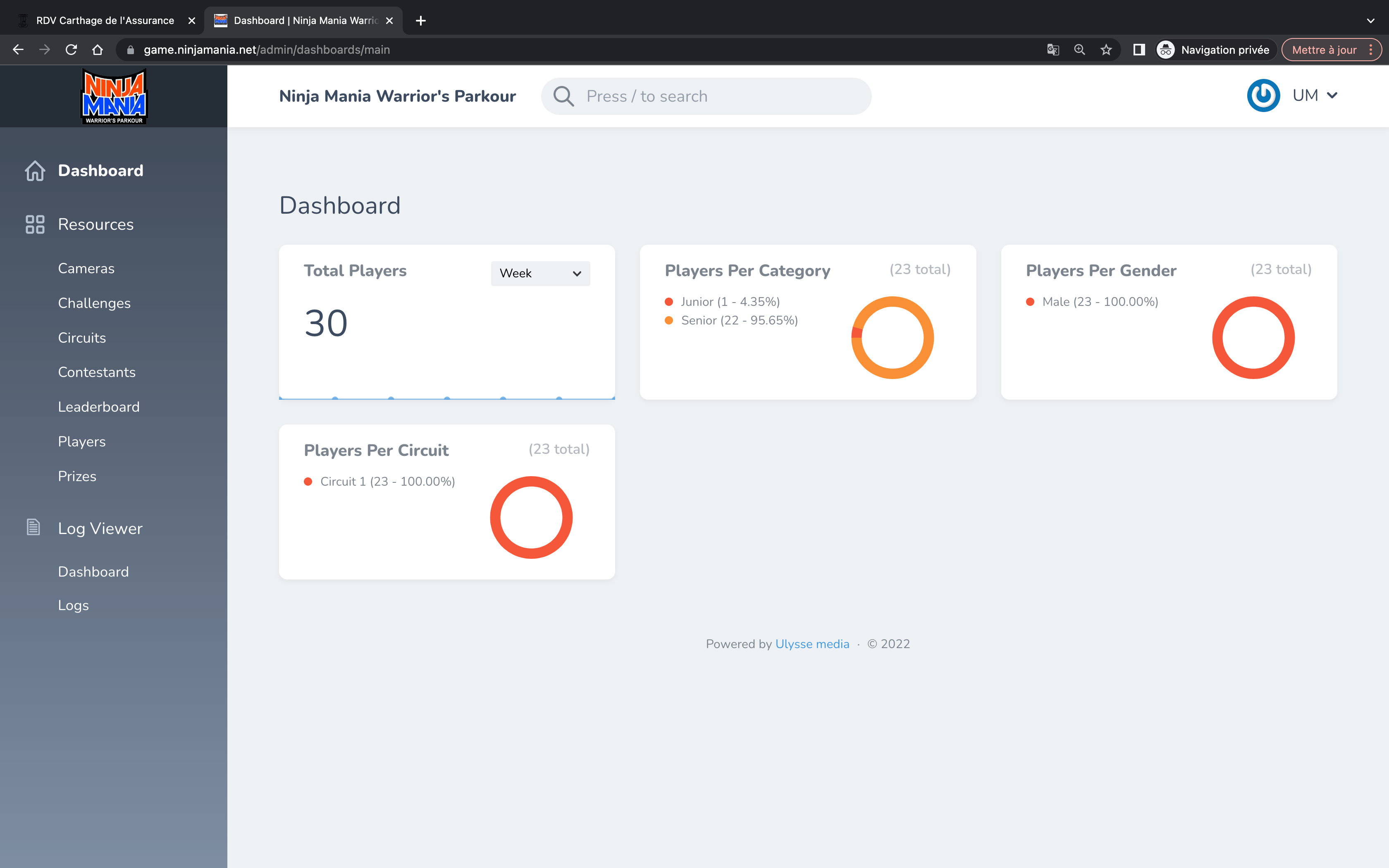Click Players Per Category donut chart
The image size is (1389, 868).
tap(893, 338)
